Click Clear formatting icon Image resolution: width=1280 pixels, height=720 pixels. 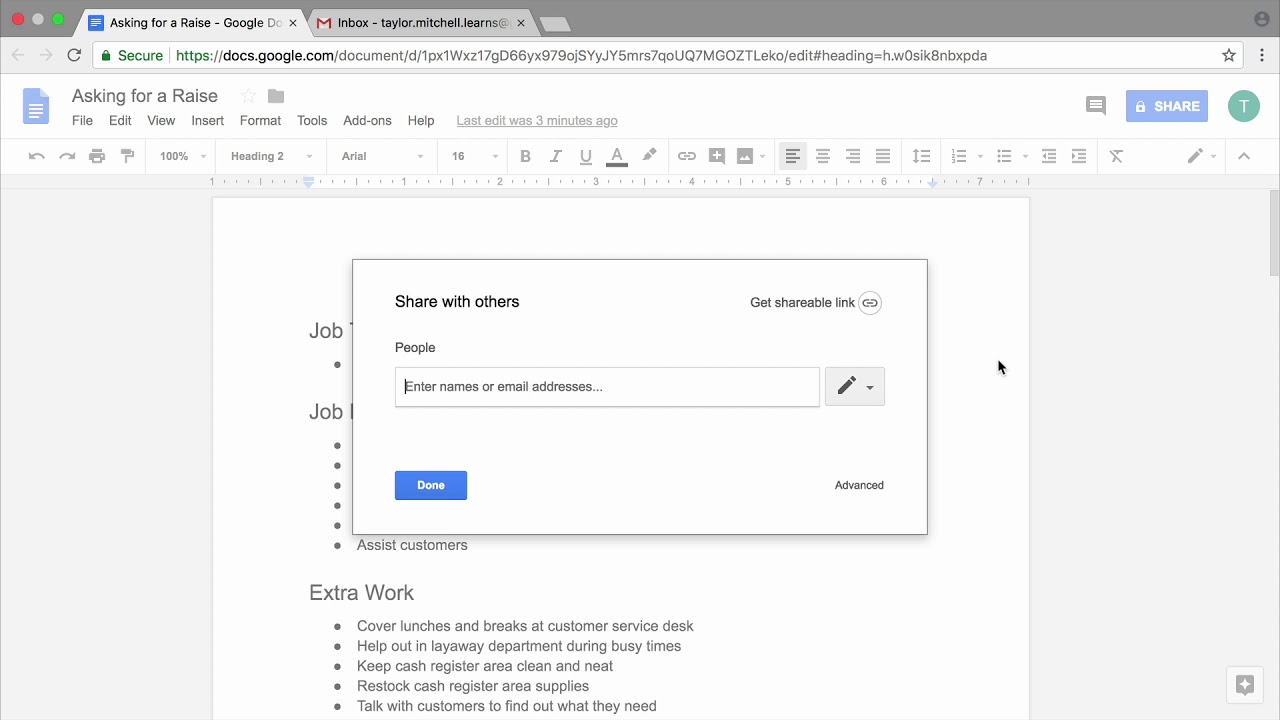point(1117,156)
